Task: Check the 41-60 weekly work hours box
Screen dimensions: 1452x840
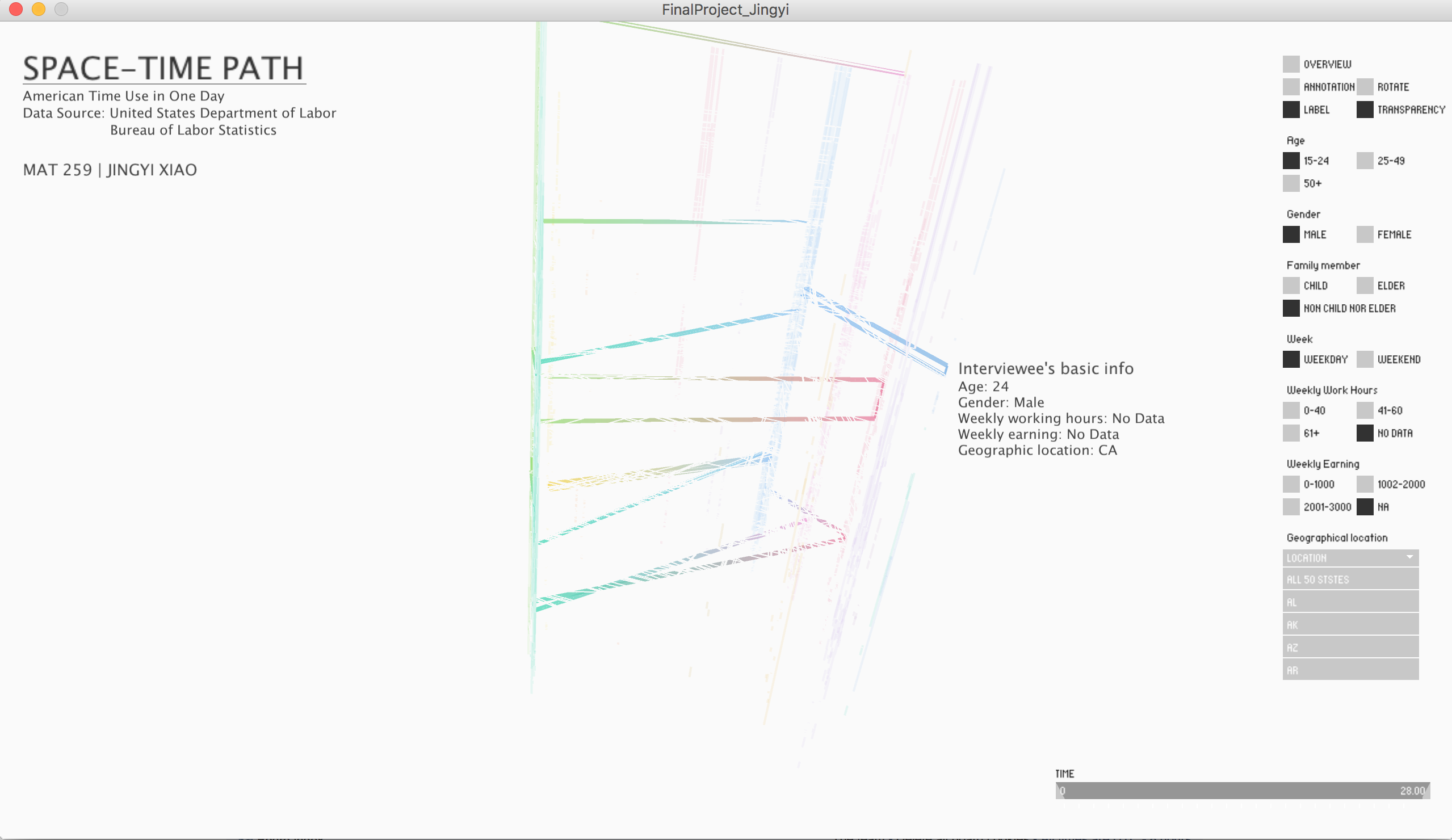Action: pyautogui.click(x=1365, y=410)
